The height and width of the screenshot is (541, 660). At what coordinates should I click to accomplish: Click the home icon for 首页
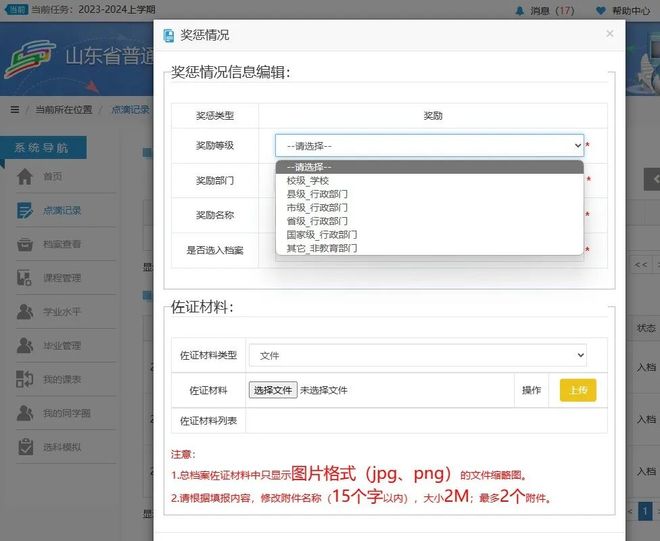(25, 176)
